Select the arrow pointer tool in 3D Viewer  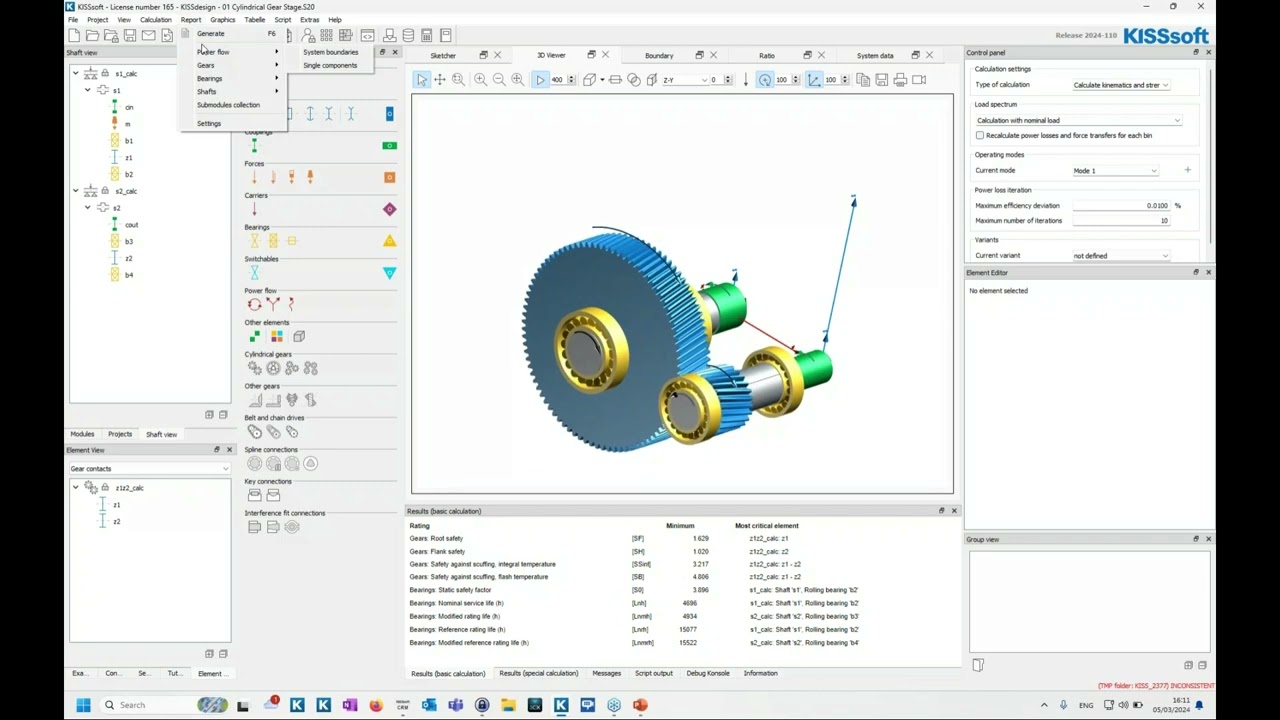(x=422, y=80)
